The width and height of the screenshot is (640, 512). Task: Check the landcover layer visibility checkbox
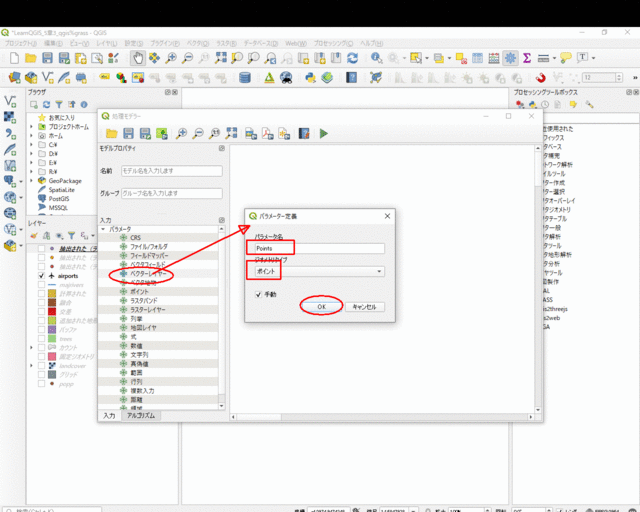click(x=41, y=365)
